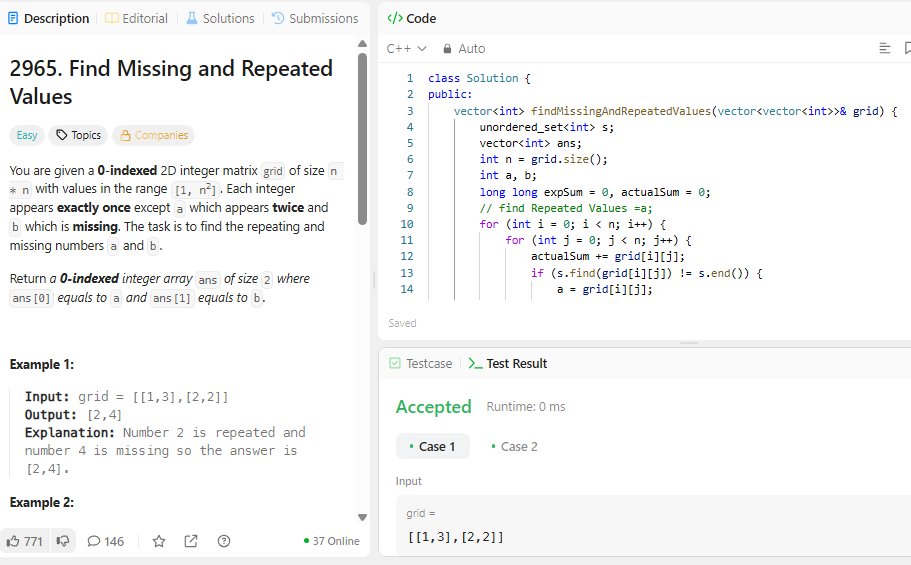Viewport: 911px width, 565px height.
Task: Toggle the Auto lock setting
Action: (x=464, y=49)
